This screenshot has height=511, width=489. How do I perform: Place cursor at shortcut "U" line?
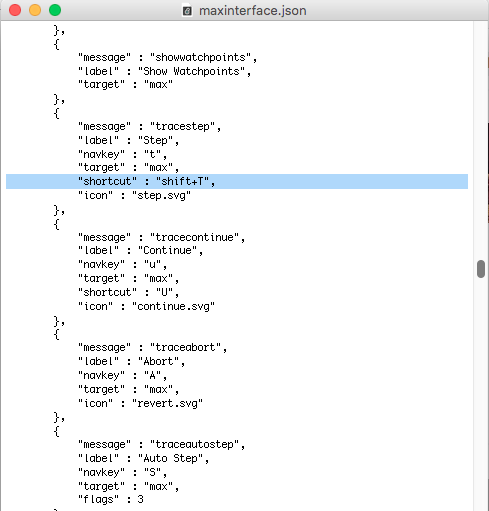(x=128, y=292)
